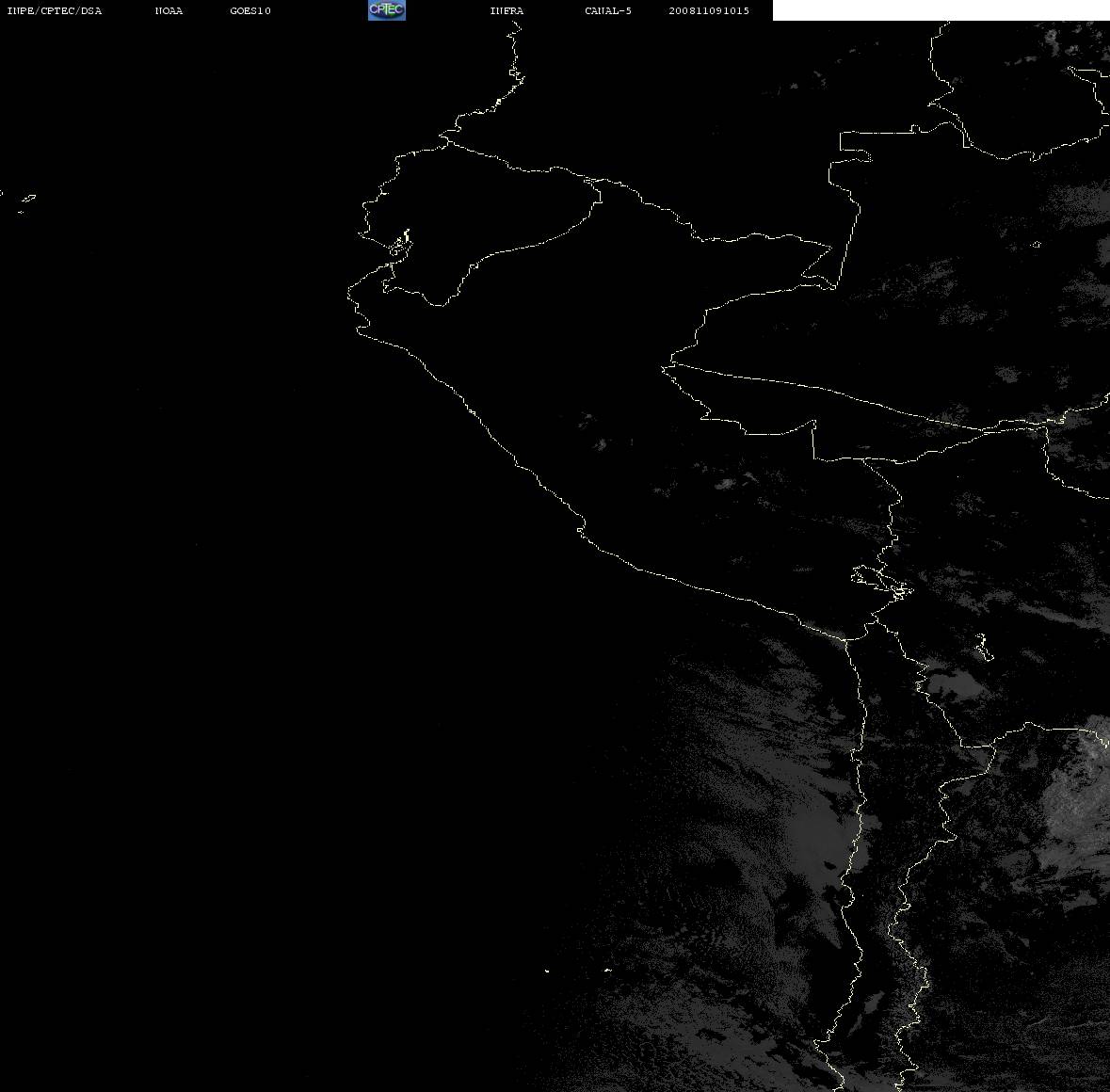
Task: Click Lake Titicaca outline on map
Action: pos(882,582)
